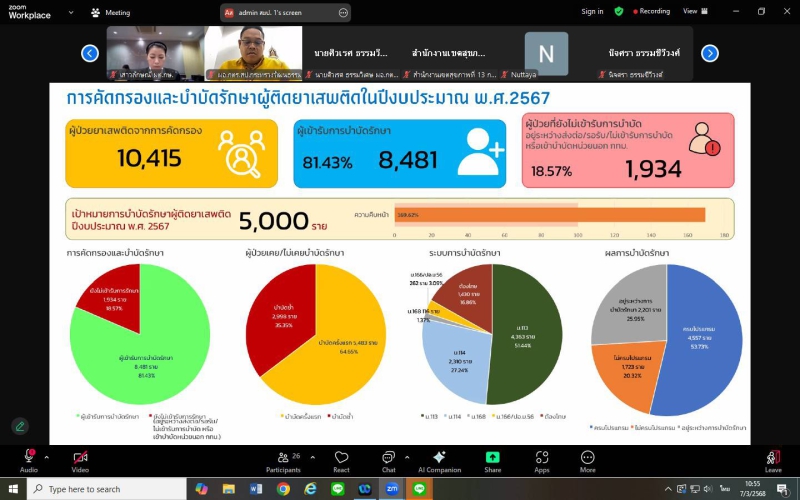Click the Sign in link
The width and height of the screenshot is (800, 500).
[592, 11]
